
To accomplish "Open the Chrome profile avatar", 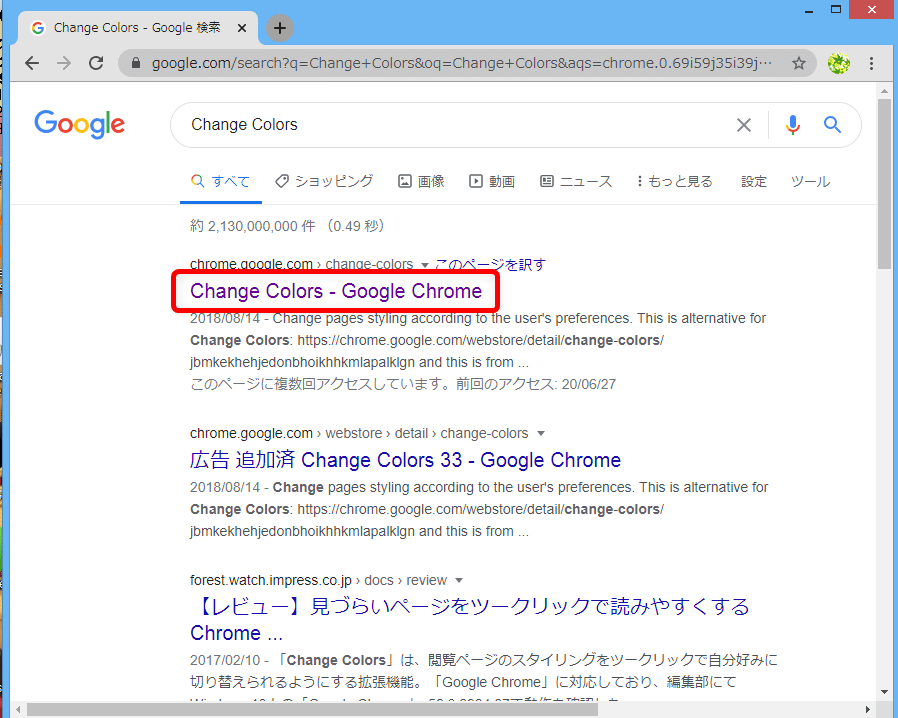I will (838, 63).
